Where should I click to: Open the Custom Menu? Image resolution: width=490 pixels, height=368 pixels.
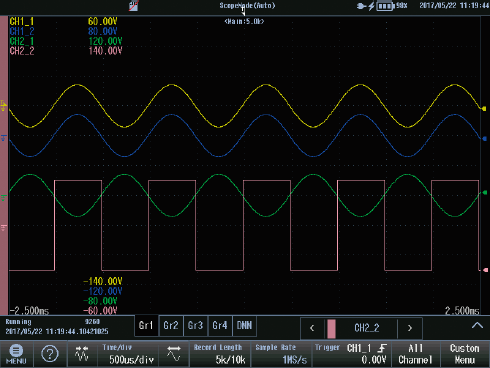coord(465,354)
